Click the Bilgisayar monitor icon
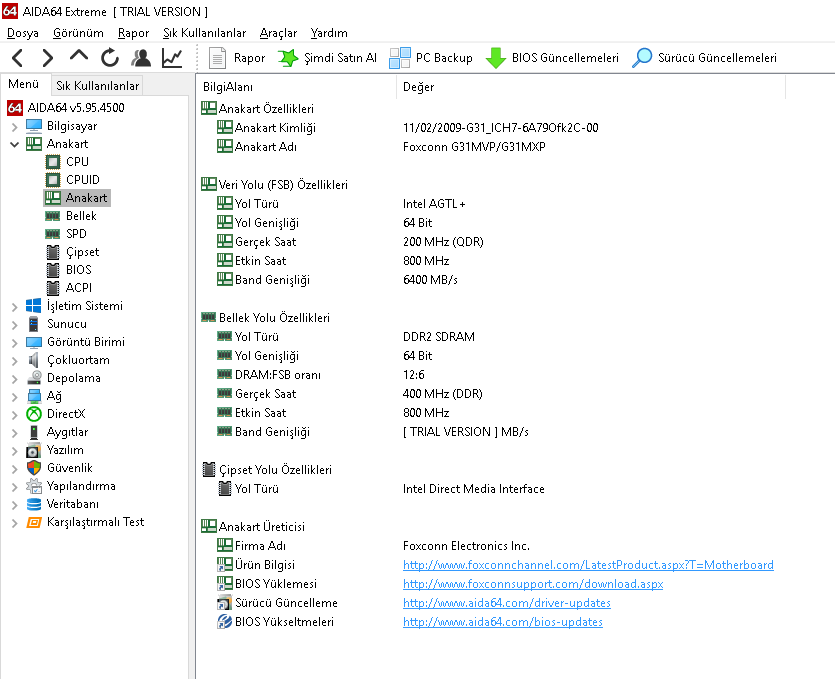 tap(34, 126)
